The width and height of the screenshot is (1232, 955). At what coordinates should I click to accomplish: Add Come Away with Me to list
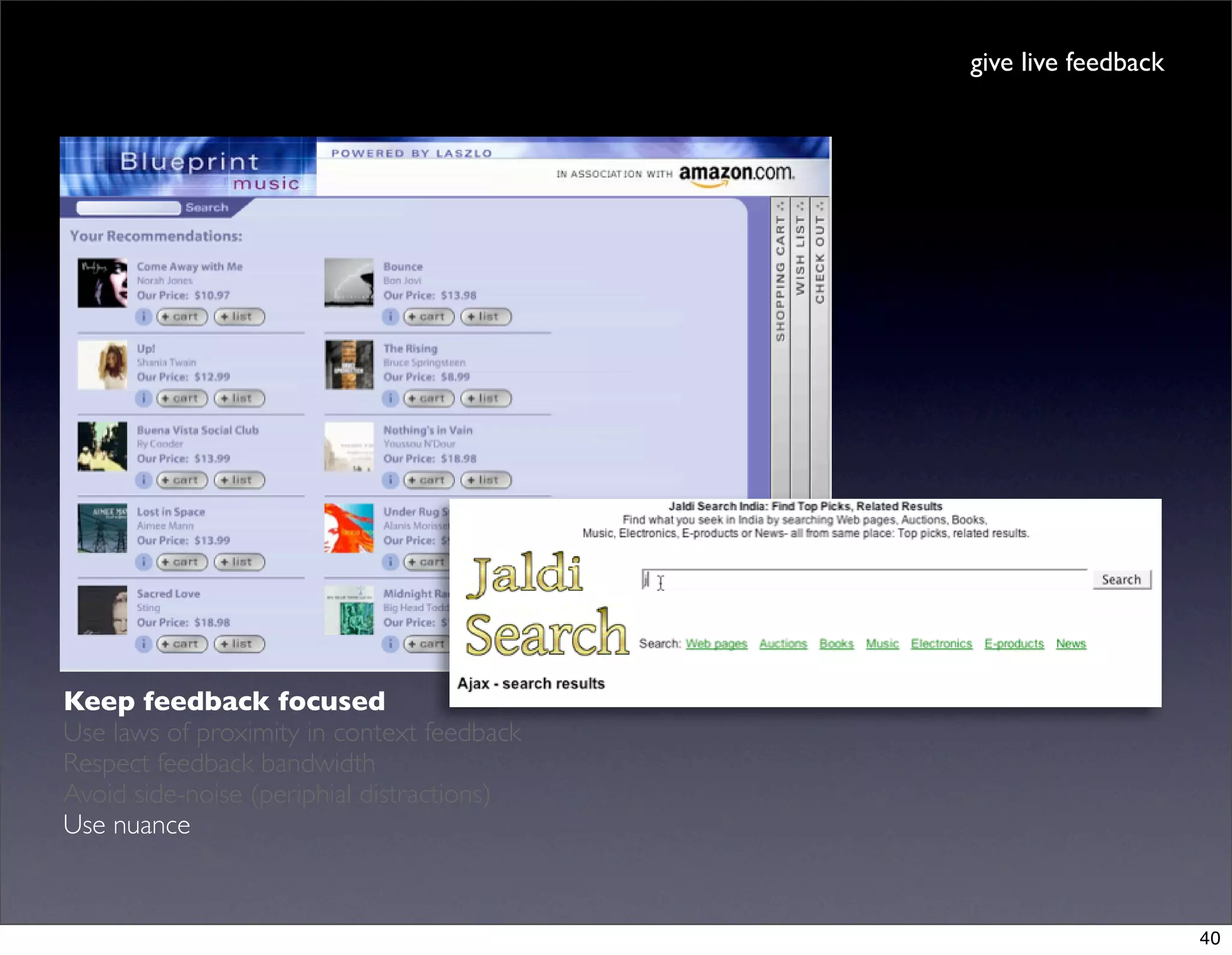[239, 317]
